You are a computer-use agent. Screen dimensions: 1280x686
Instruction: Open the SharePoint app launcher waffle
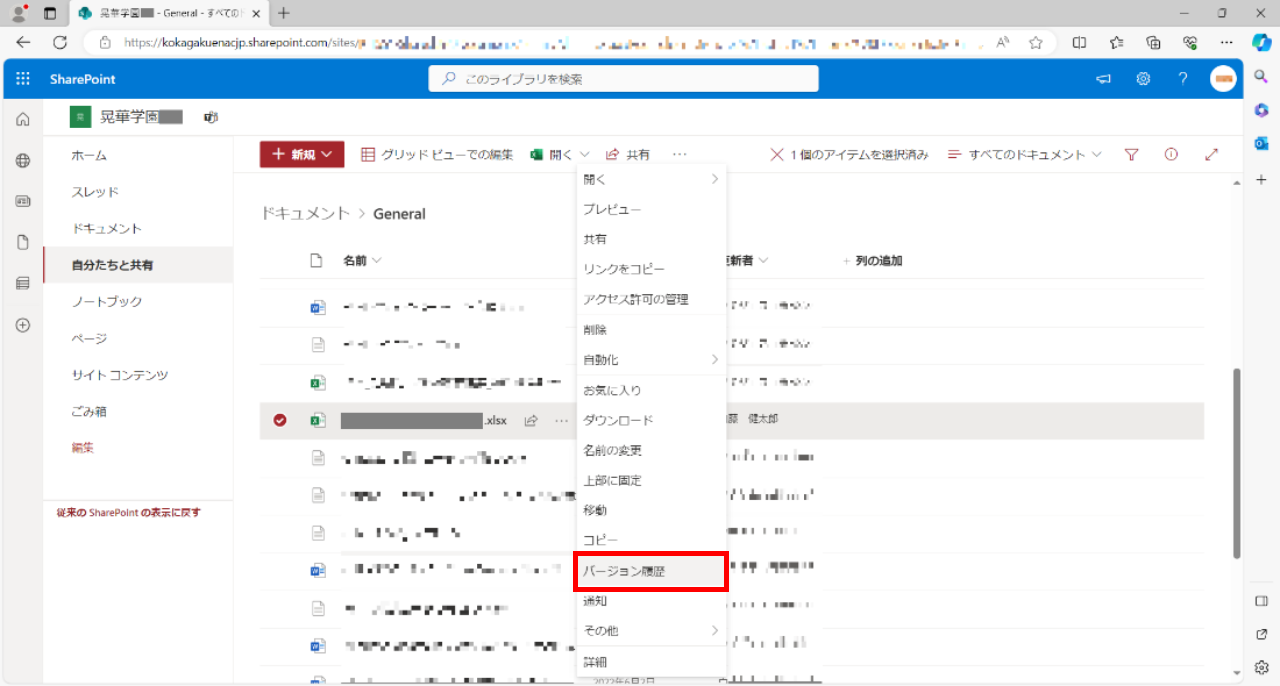click(23, 79)
